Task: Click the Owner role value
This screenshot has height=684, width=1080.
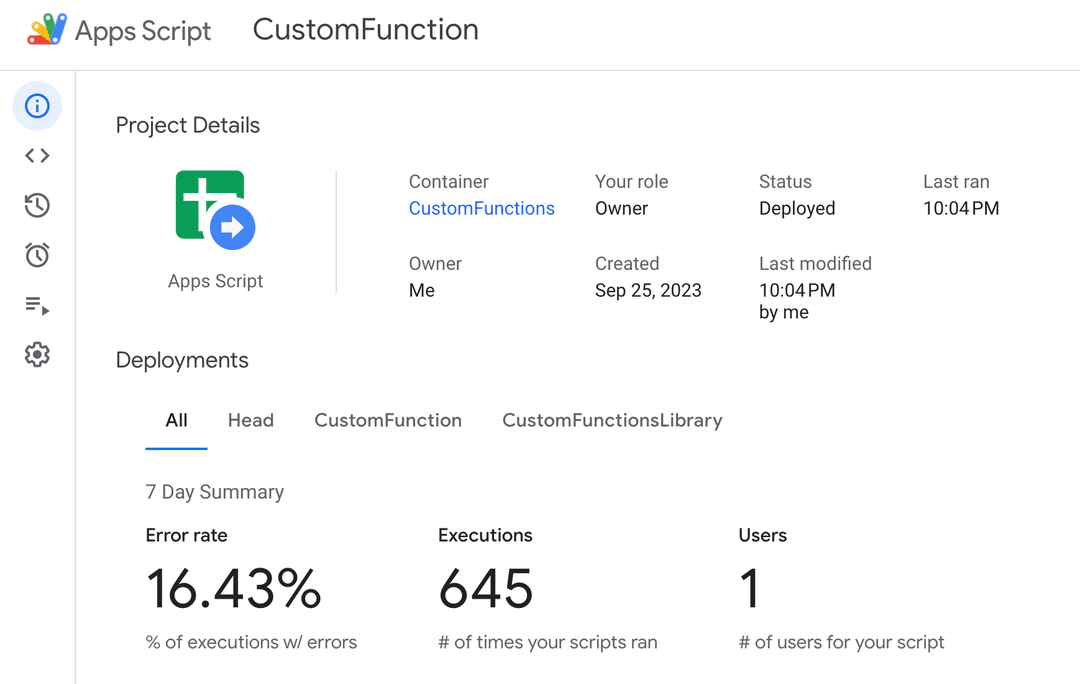Action: pos(621,209)
